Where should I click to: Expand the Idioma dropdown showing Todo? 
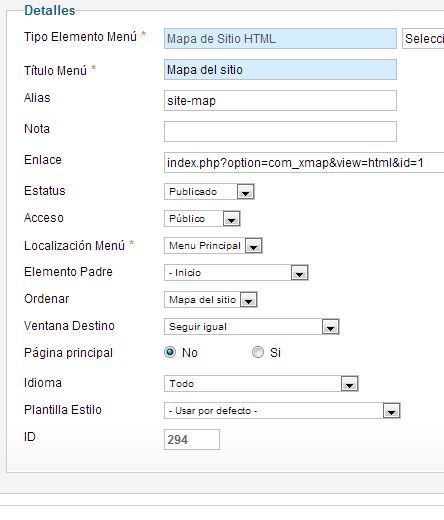(261, 383)
